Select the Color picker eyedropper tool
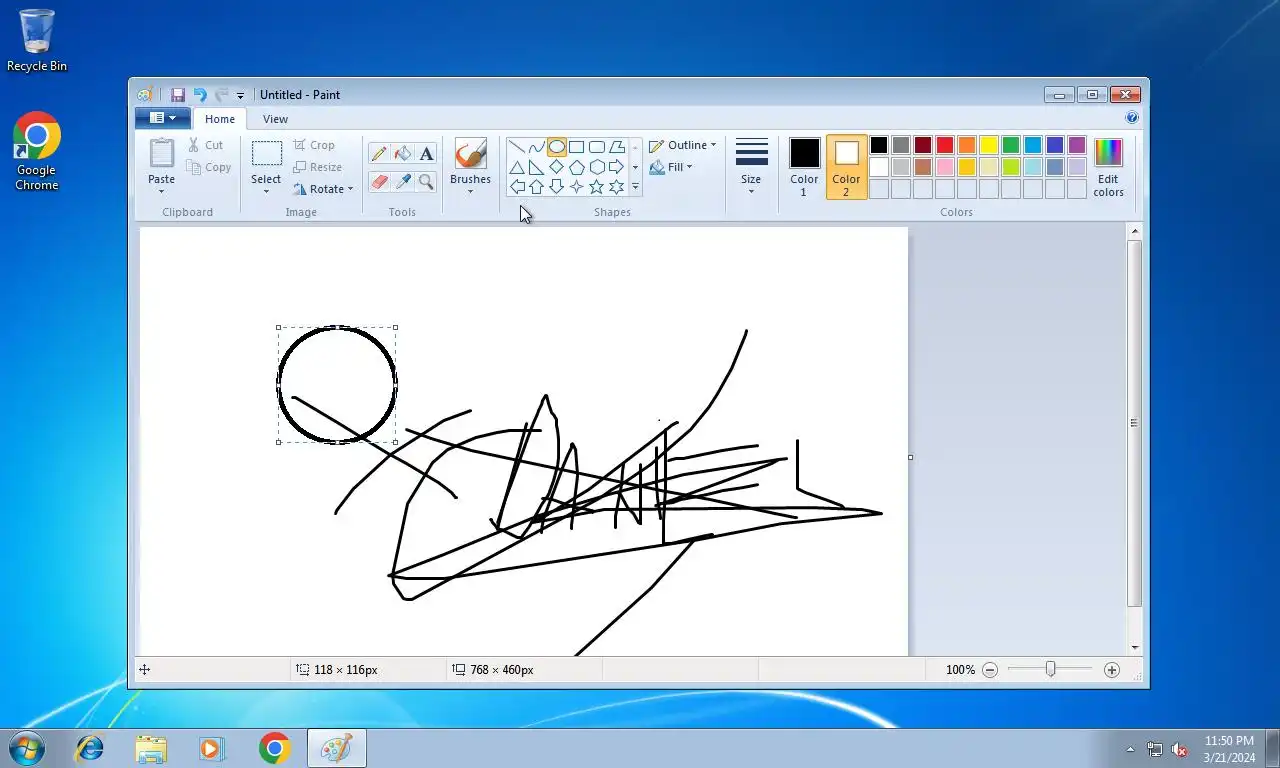This screenshot has width=1280, height=768. pos(403,181)
